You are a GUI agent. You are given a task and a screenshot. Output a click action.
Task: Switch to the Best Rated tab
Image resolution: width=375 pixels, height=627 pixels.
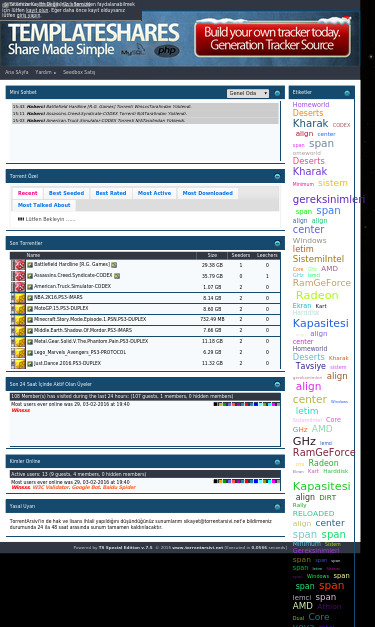coord(111,193)
